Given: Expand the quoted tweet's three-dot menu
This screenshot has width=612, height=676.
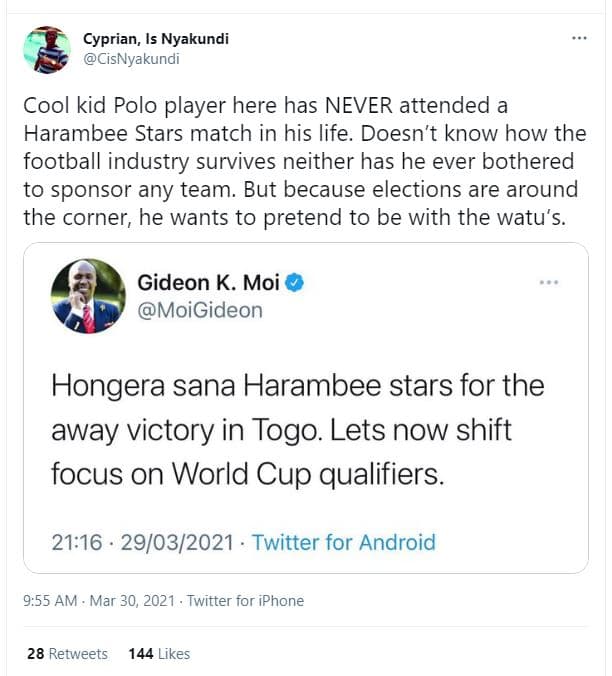Looking at the screenshot, I should coord(548,283).
